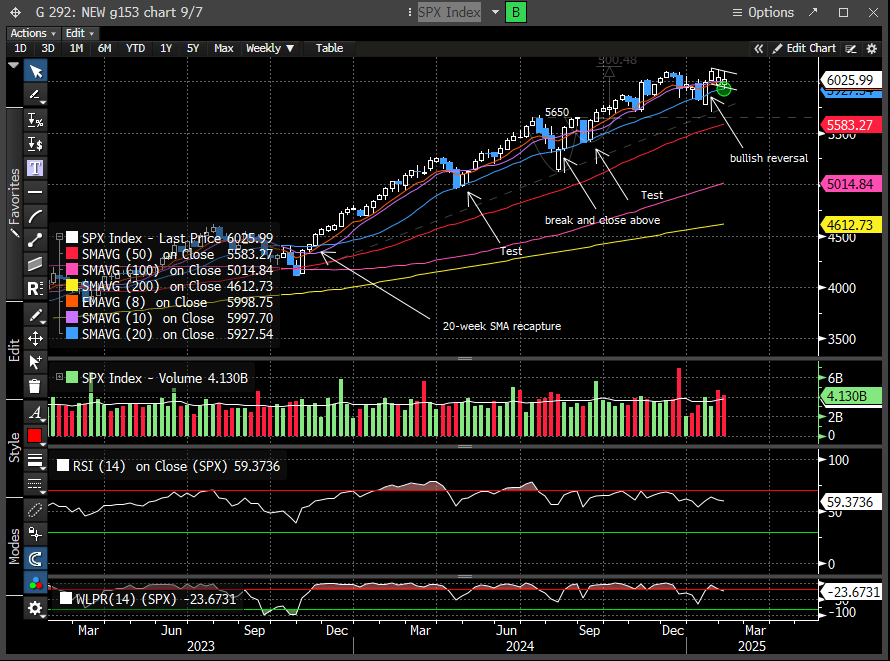Toggle the magnet snap mode
The image size is (890, 661).
coord(35,558)
